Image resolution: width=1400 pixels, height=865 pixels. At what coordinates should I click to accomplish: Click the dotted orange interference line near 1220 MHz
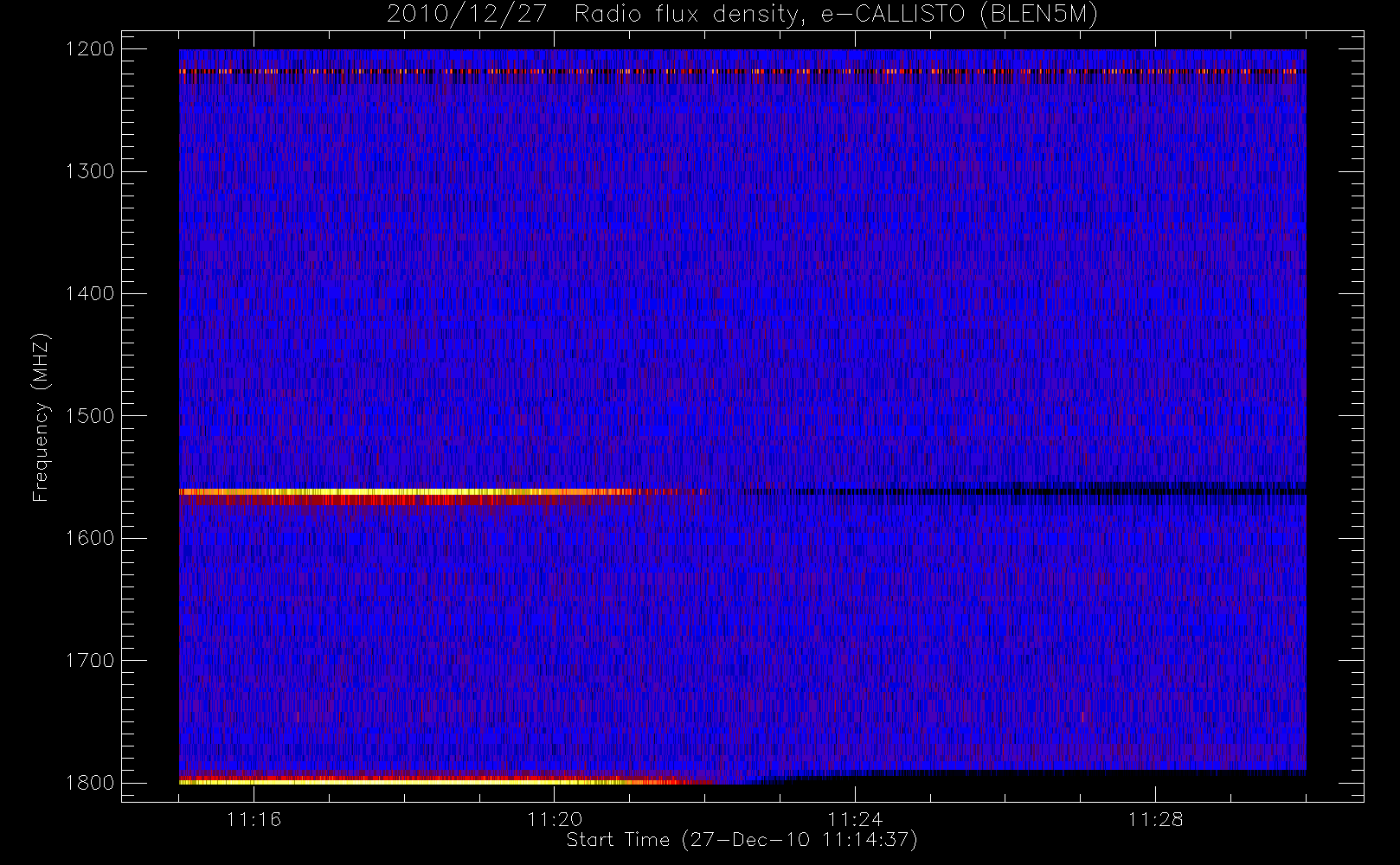point(742,72)
